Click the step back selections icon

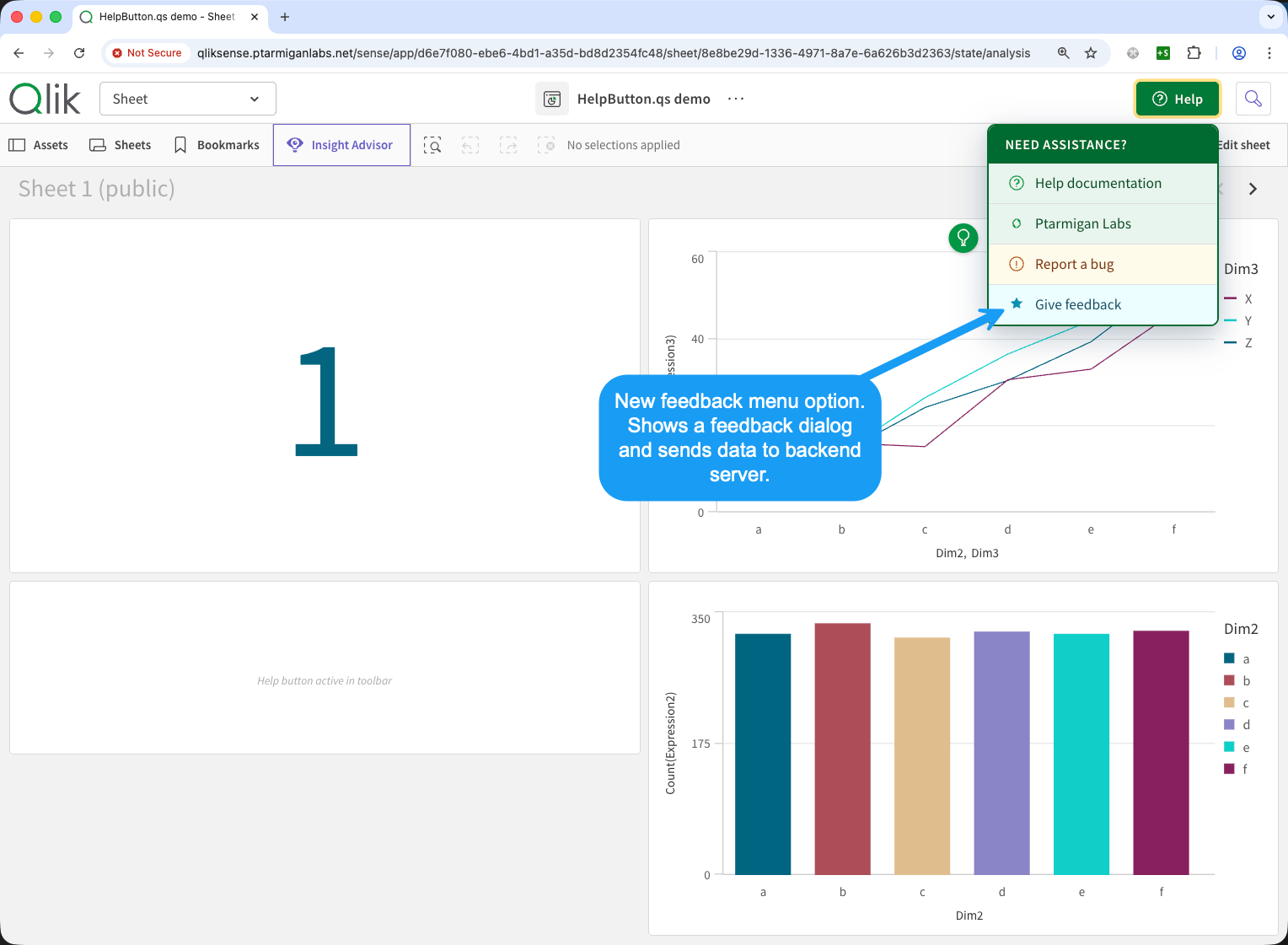point(470,145)
